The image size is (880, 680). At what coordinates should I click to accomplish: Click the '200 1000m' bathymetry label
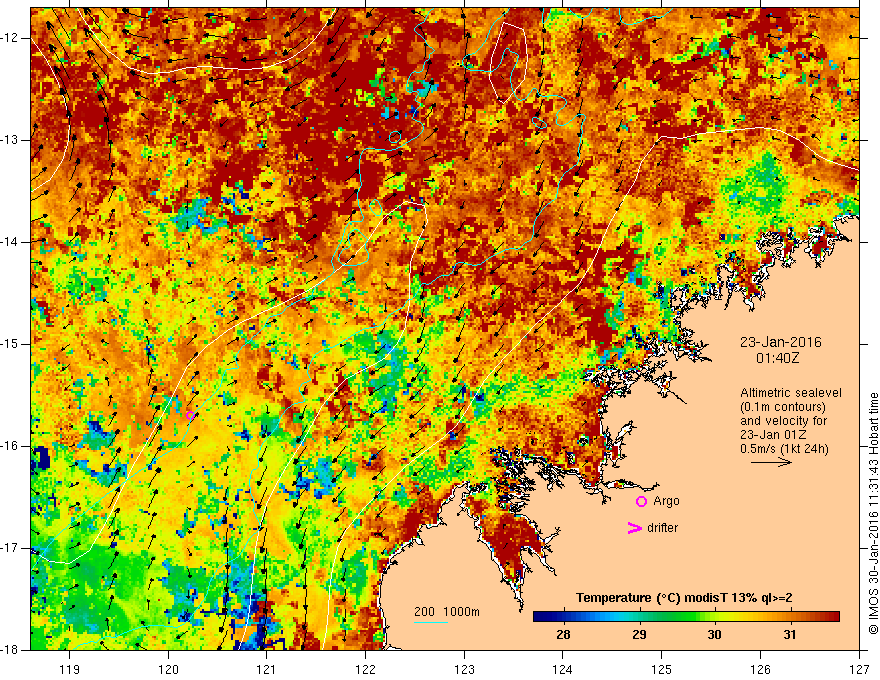[x=447, y=612]
